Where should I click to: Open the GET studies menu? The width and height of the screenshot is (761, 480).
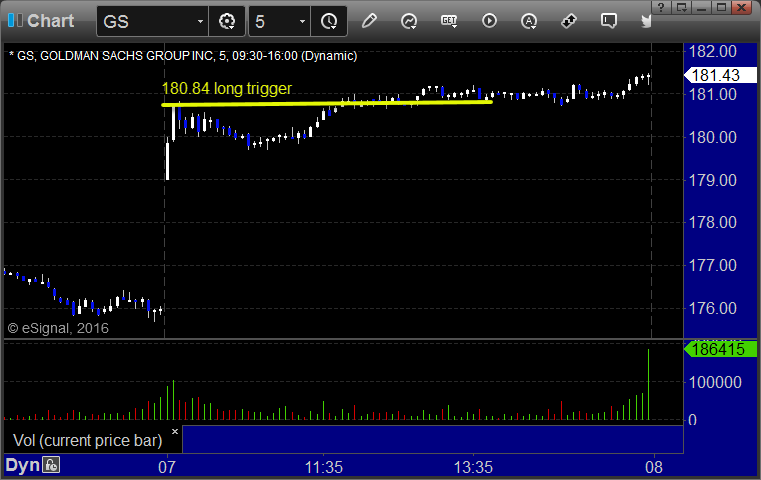point(449,21)
